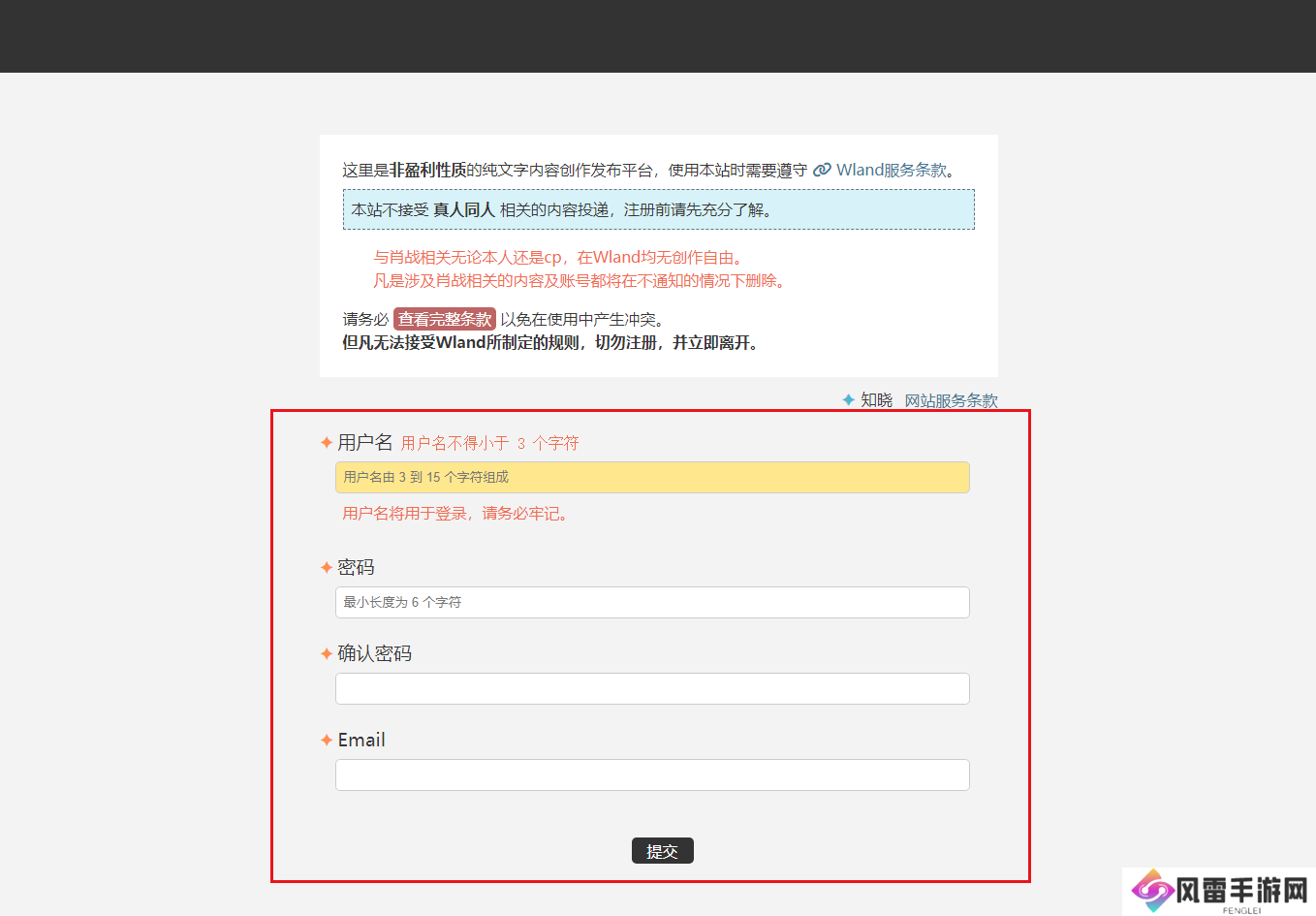
Task: Focus the Email input field
Action: pyautogui.click(x=652, y=774)
